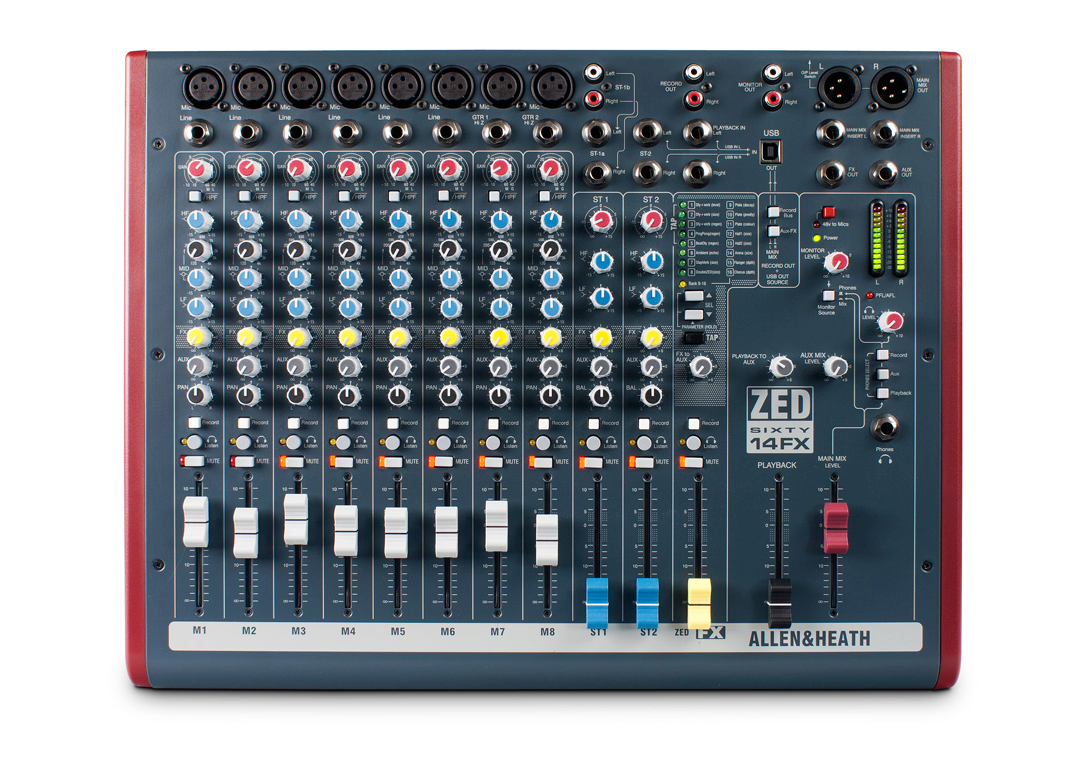
Task: Push the Record switch on channel M2
Action: tap(244, 422)
